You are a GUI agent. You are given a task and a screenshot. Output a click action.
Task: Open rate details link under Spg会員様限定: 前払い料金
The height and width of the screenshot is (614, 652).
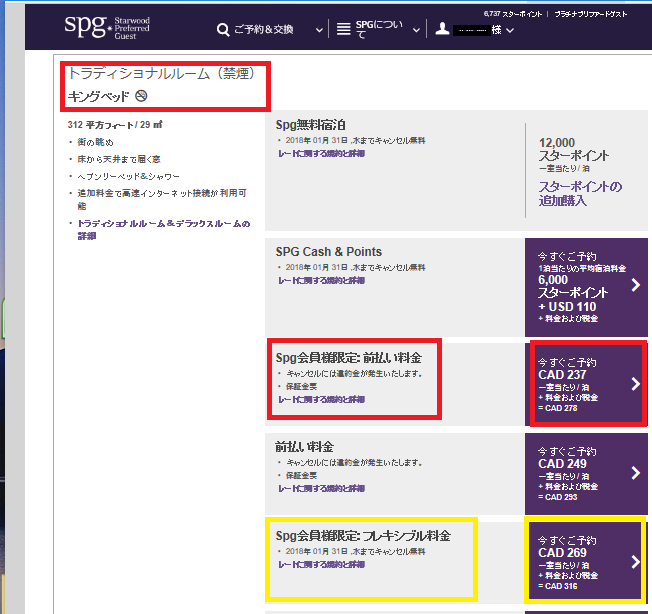321,399
